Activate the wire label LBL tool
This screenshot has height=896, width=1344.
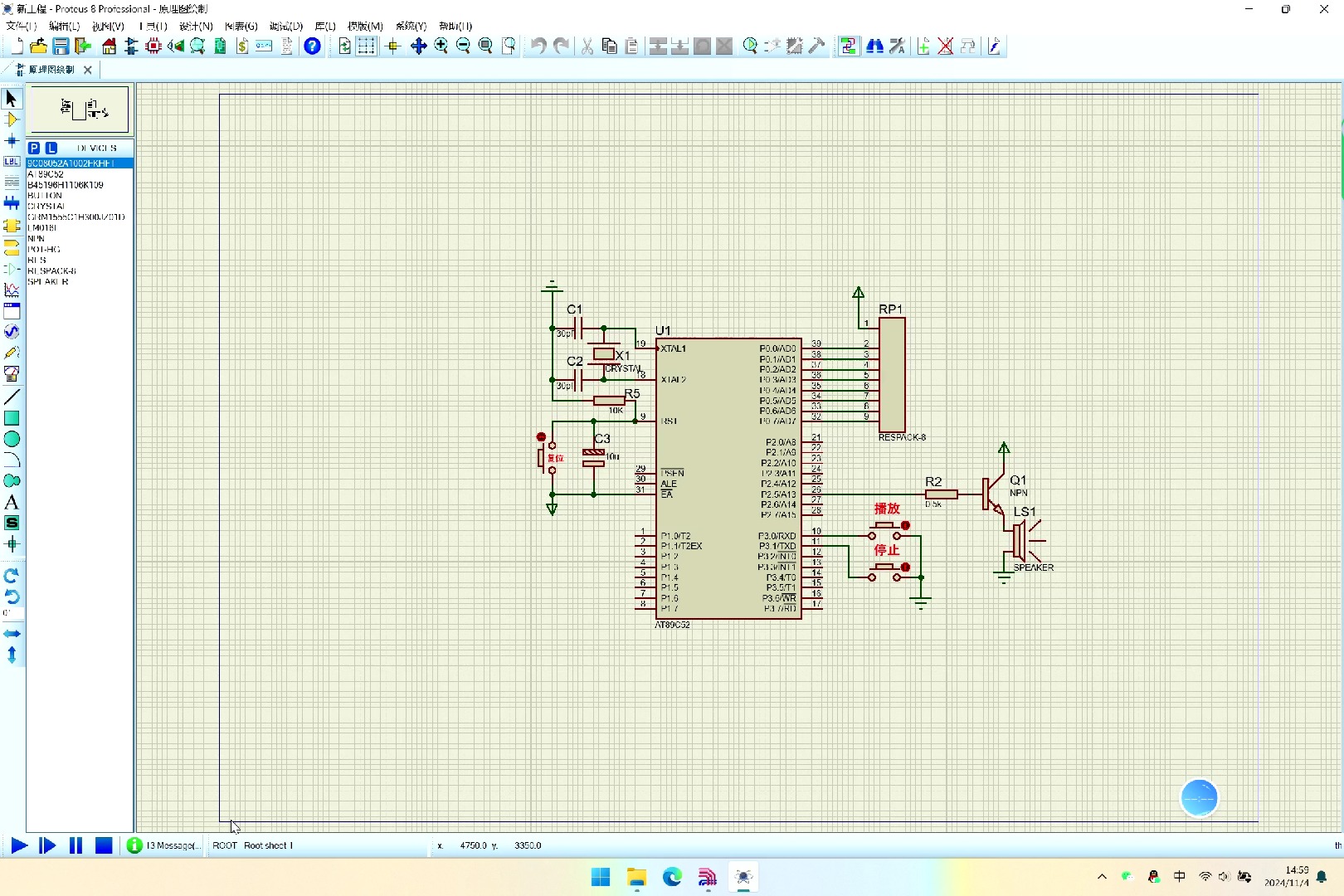click(12, 162)
